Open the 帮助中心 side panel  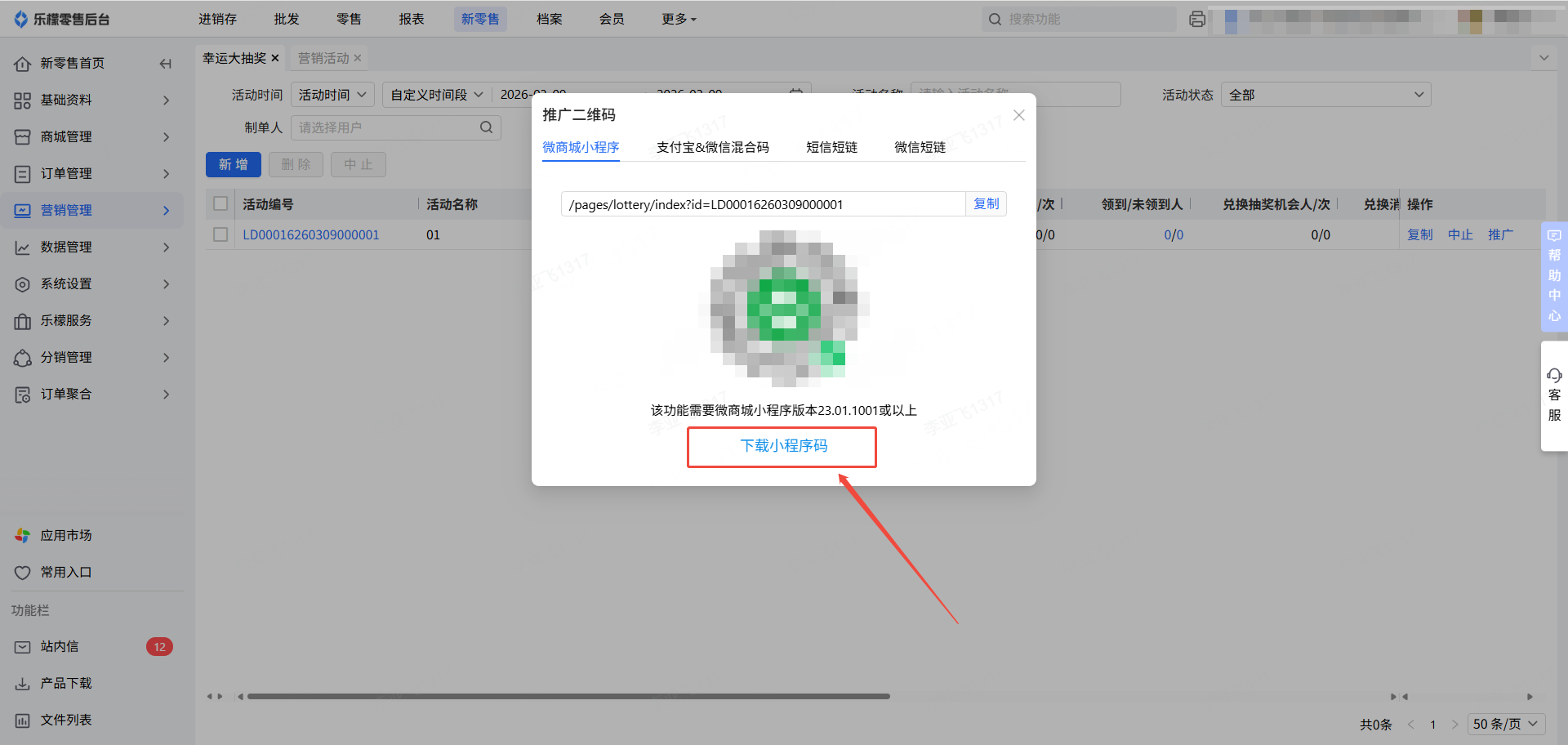(1554, 276)
